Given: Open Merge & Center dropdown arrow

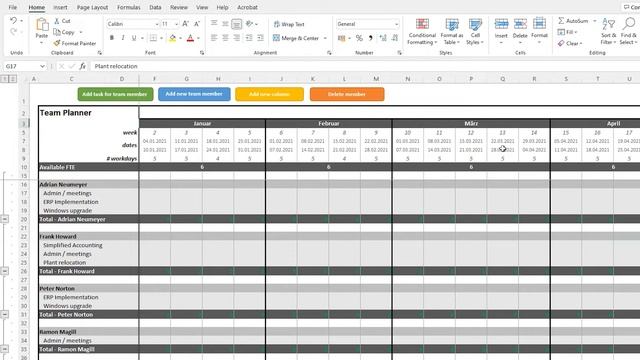Looking at the screenshot, I should tap(325, 38).
